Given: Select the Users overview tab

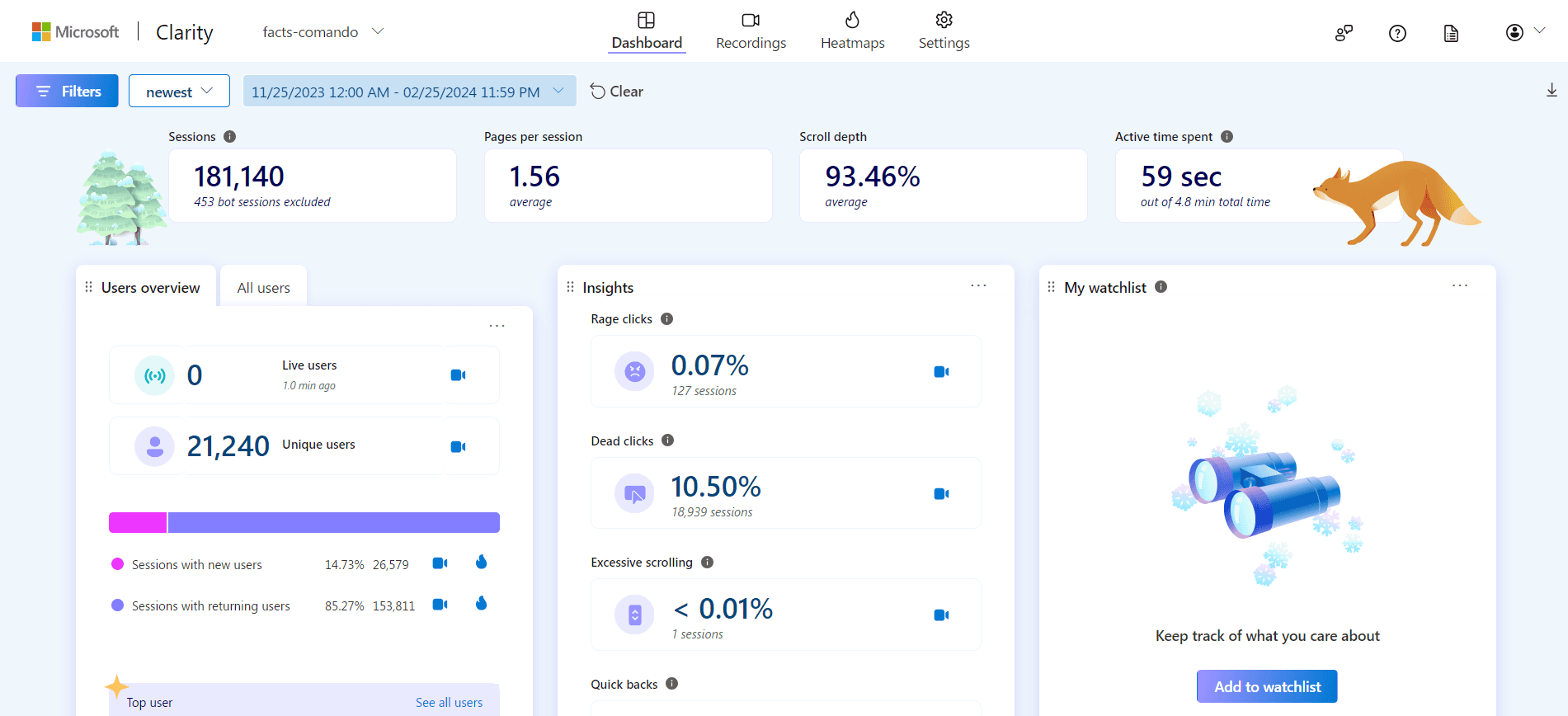Looking at the screenshot, I should [150, 288].
